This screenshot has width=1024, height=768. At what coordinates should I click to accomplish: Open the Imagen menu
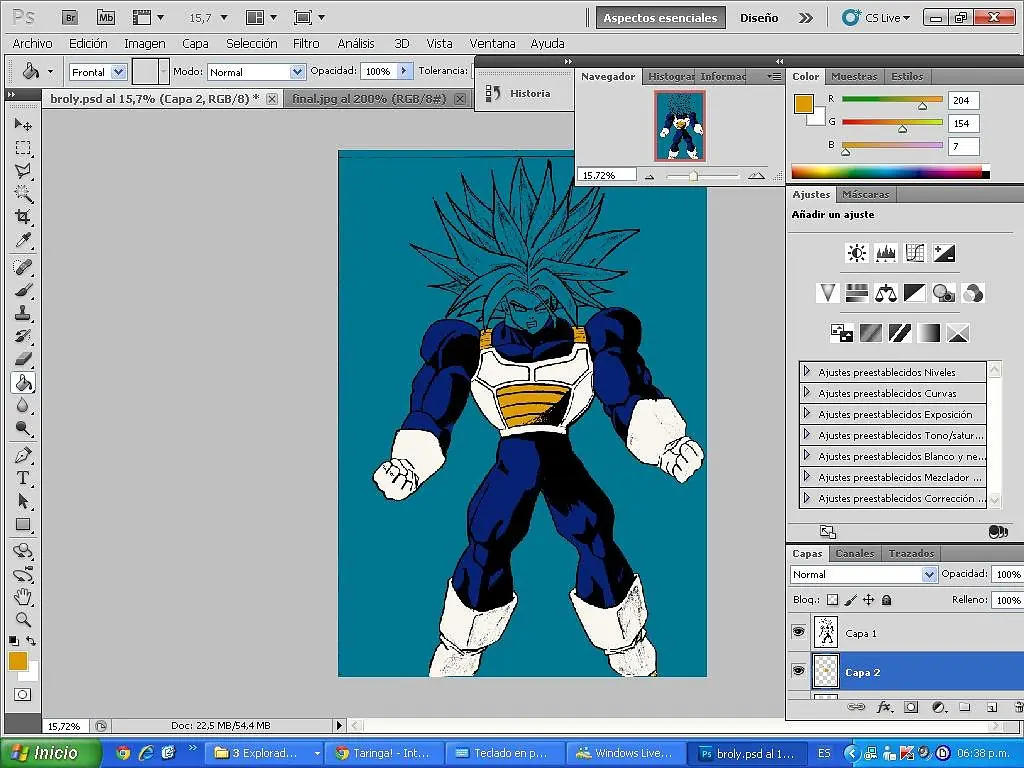tap(144, 44)
